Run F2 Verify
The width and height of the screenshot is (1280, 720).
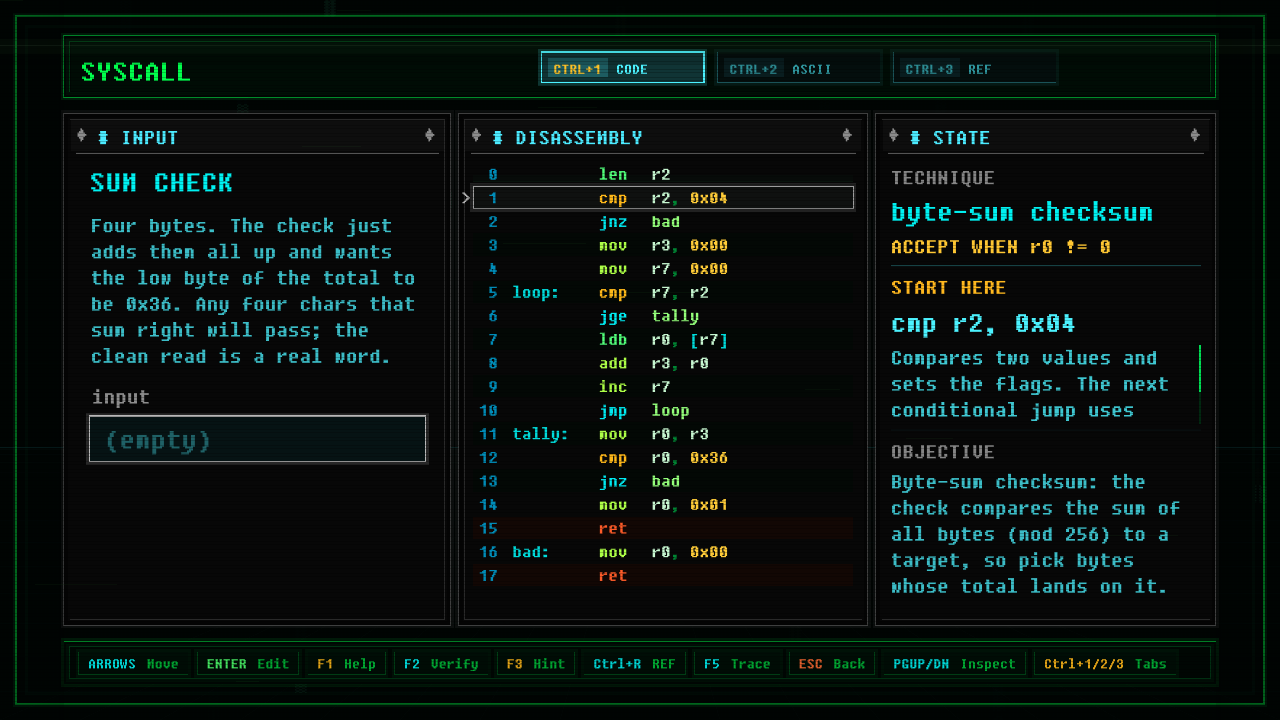tap(441, 664)
